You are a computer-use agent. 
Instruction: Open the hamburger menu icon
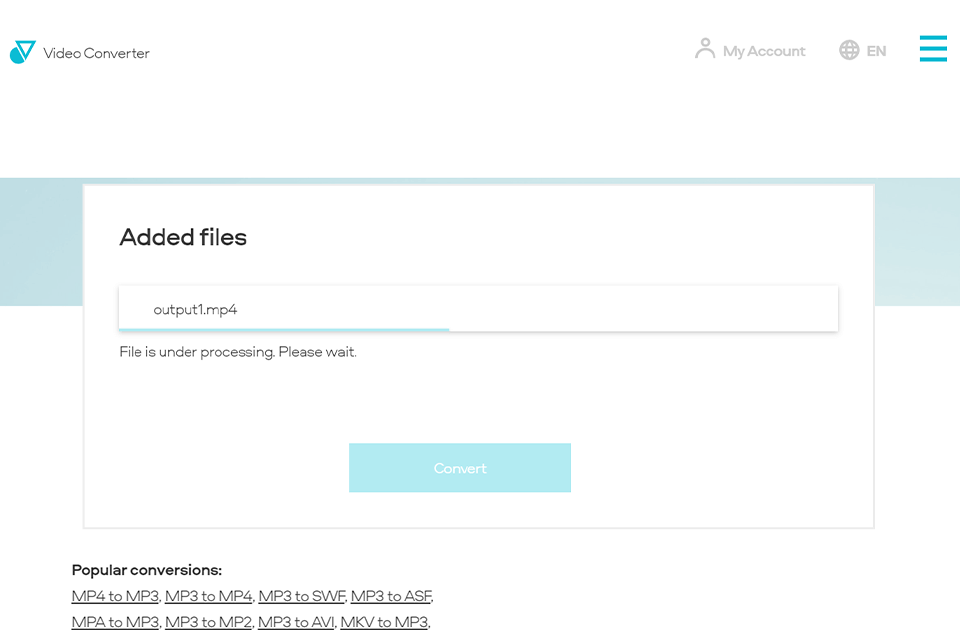click(x=933, y=48)
